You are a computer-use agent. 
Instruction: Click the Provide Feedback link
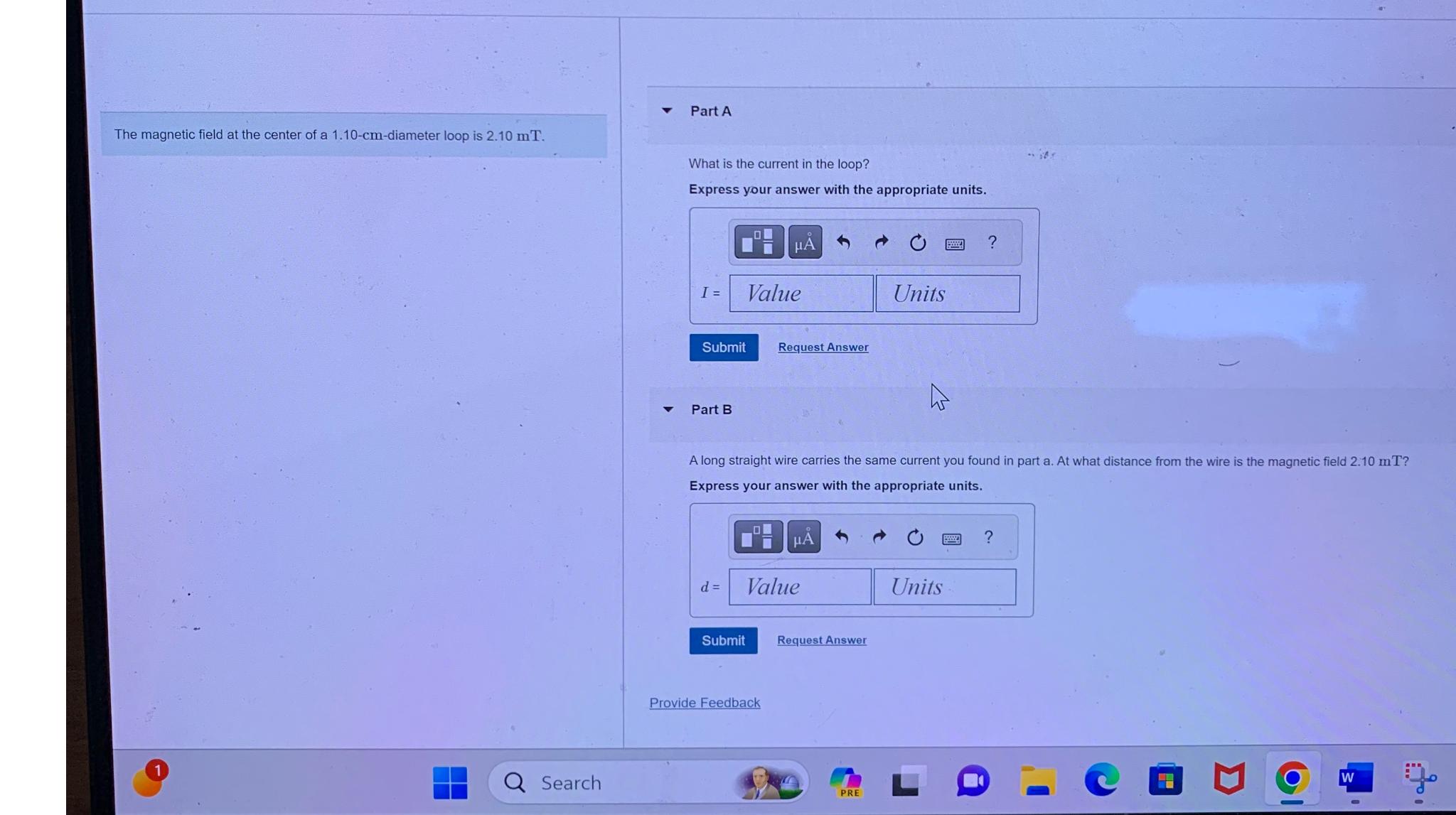tap(704, 702)
